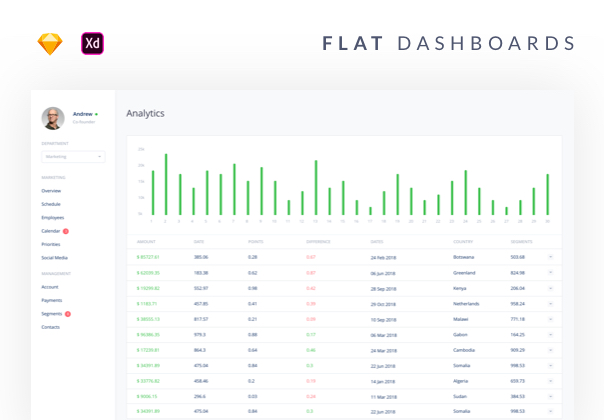Click the green online status dot beside Andrew
Image resolution: width=604 pixels, height=420 pixels.
pos(96,114)
